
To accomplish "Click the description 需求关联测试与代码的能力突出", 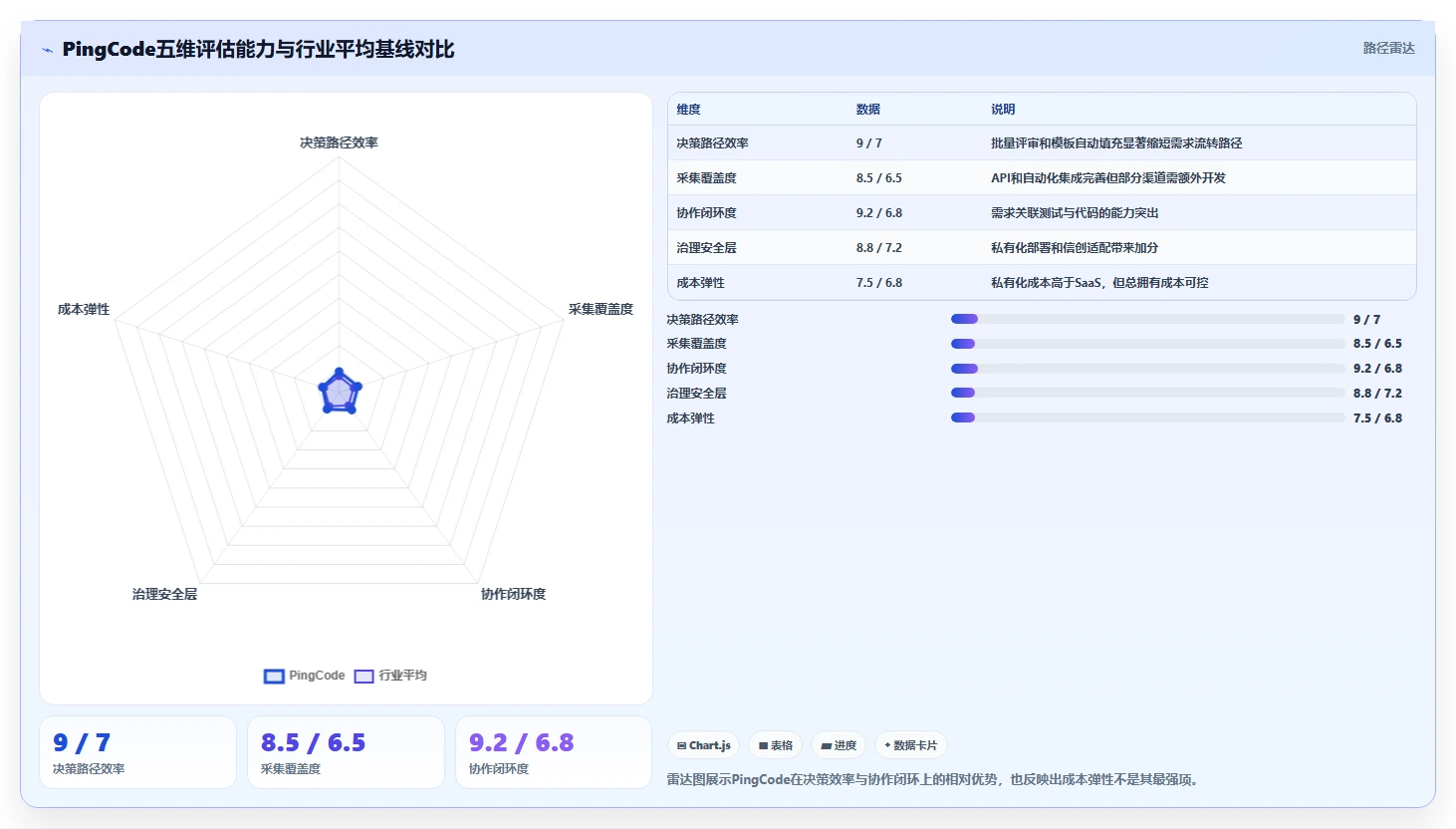I will [1075, 213].
